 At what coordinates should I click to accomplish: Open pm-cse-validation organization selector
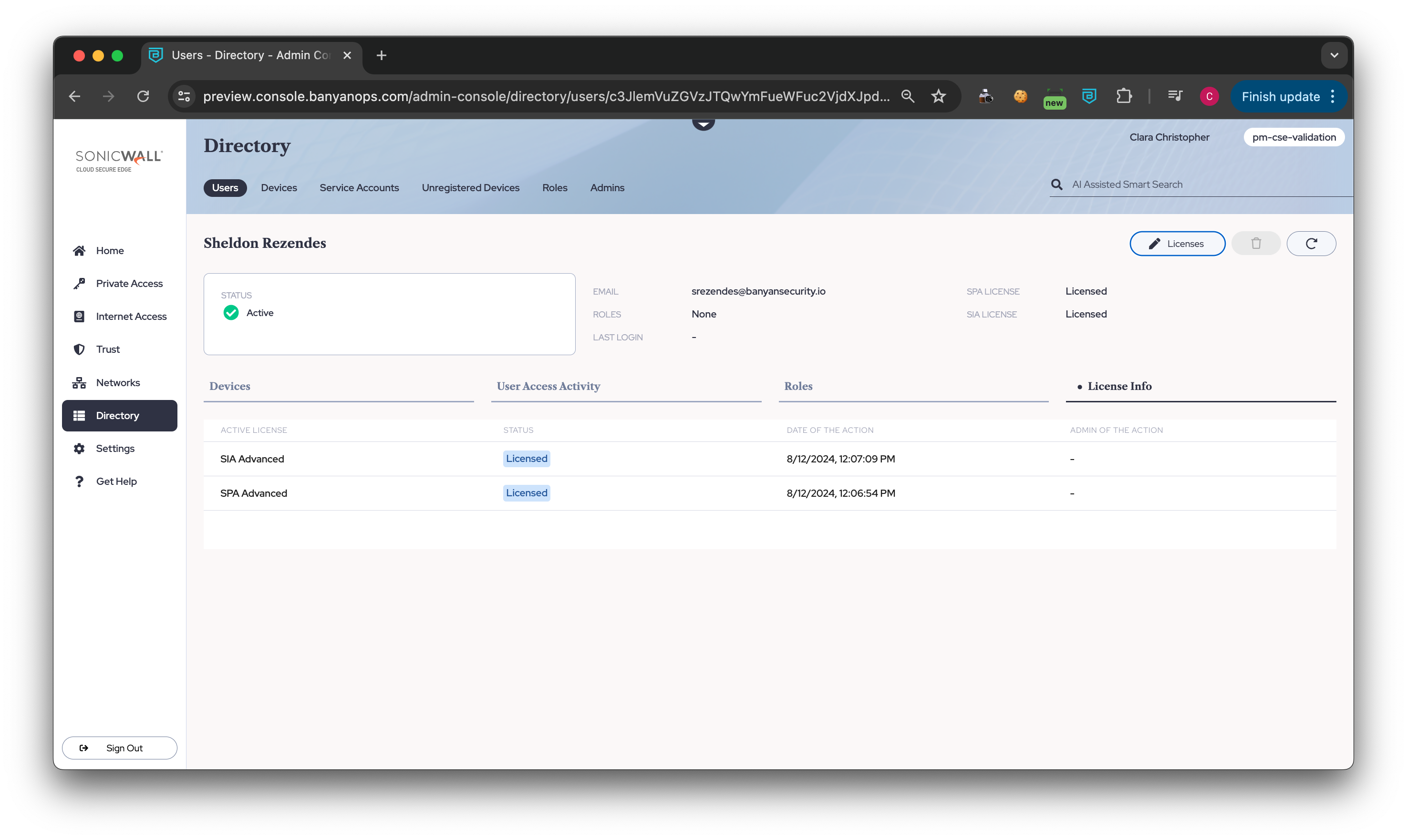point(1293,137)
